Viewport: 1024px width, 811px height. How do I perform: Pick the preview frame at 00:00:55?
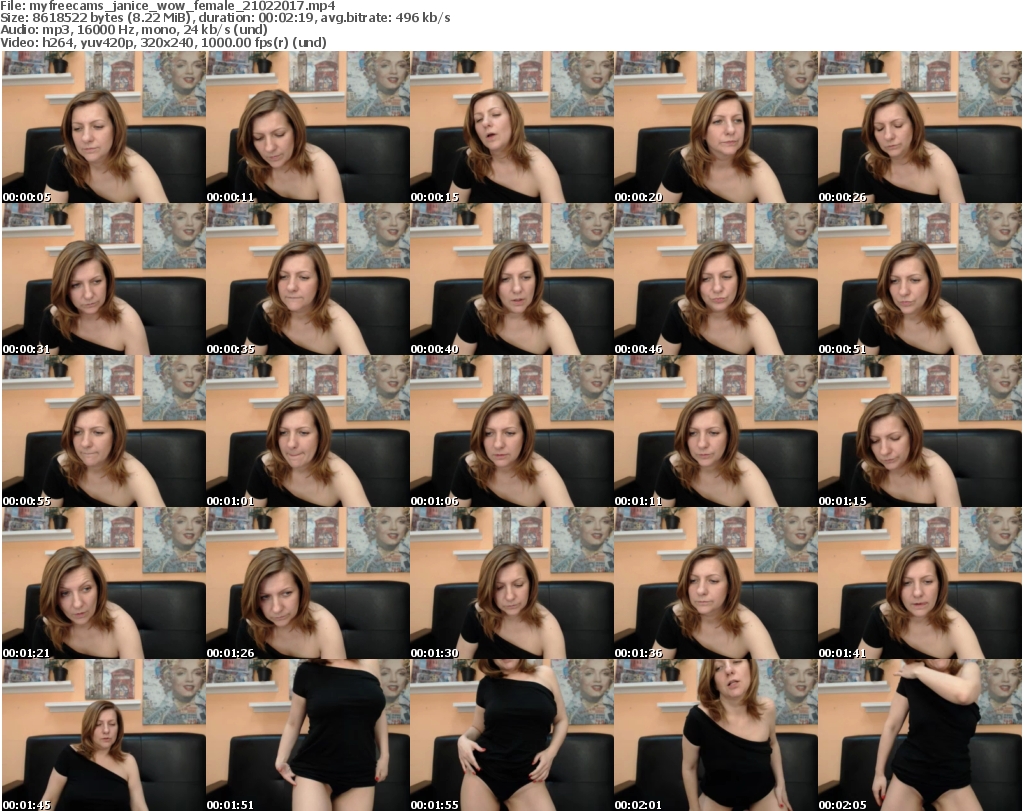pos(104,432)
